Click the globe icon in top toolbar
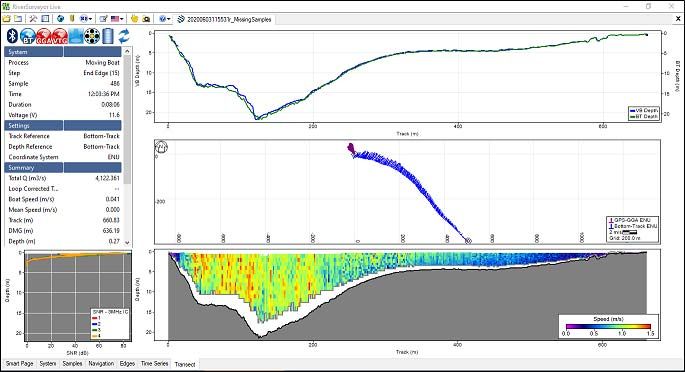685x372 pixels. tap(60, 19)
